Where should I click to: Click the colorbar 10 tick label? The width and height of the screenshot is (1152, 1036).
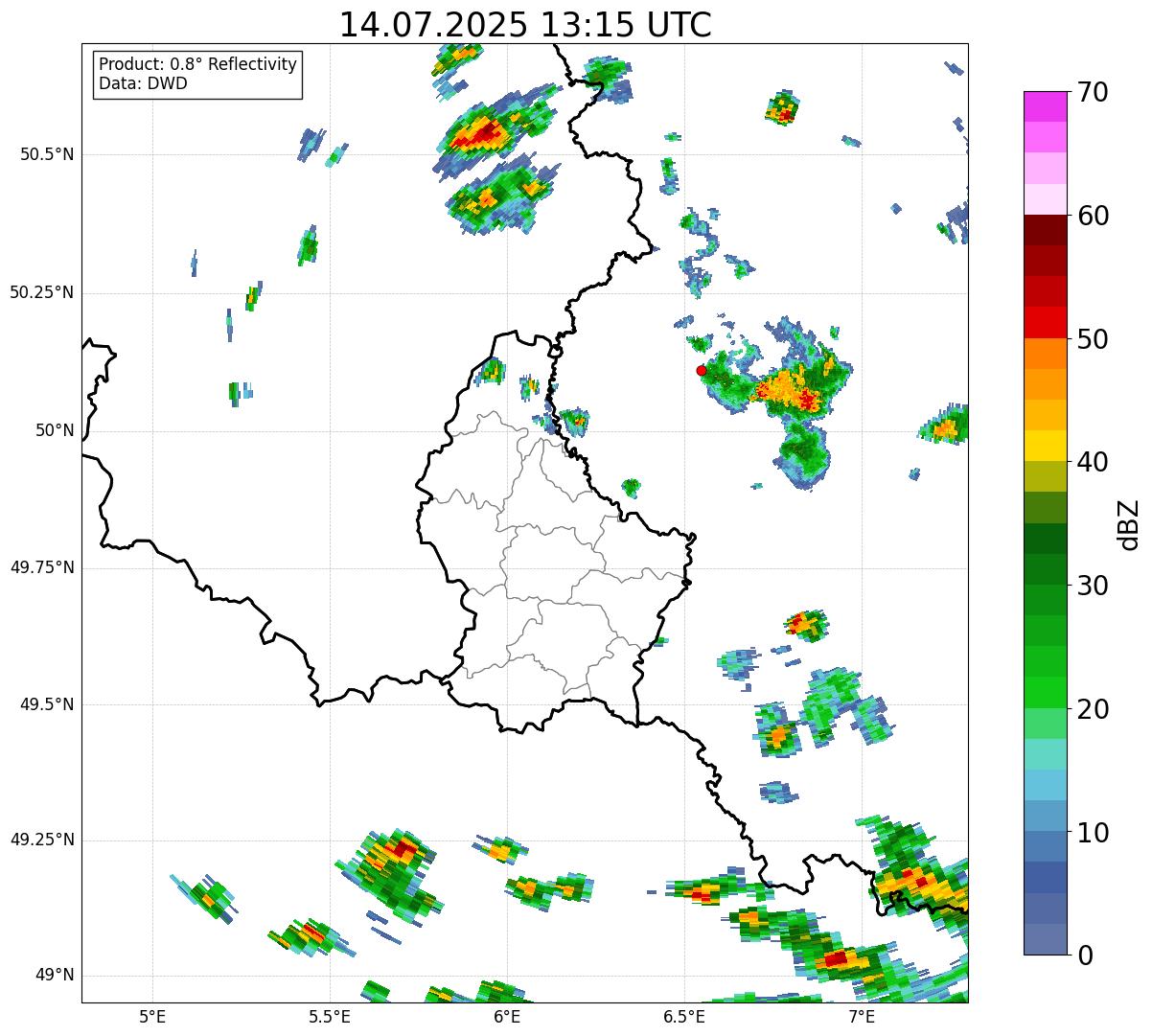point(1093,833)
